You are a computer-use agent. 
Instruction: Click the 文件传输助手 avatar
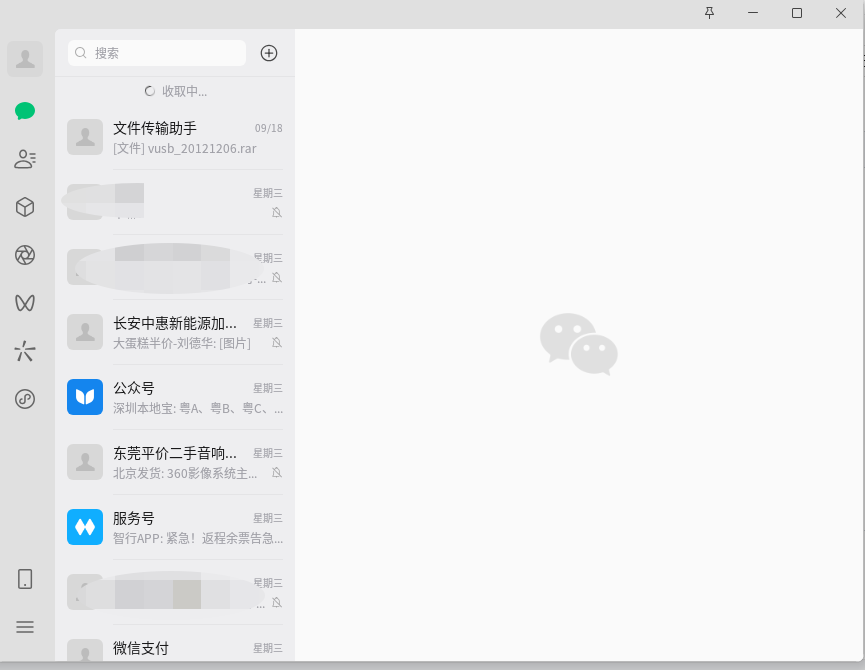85,137
